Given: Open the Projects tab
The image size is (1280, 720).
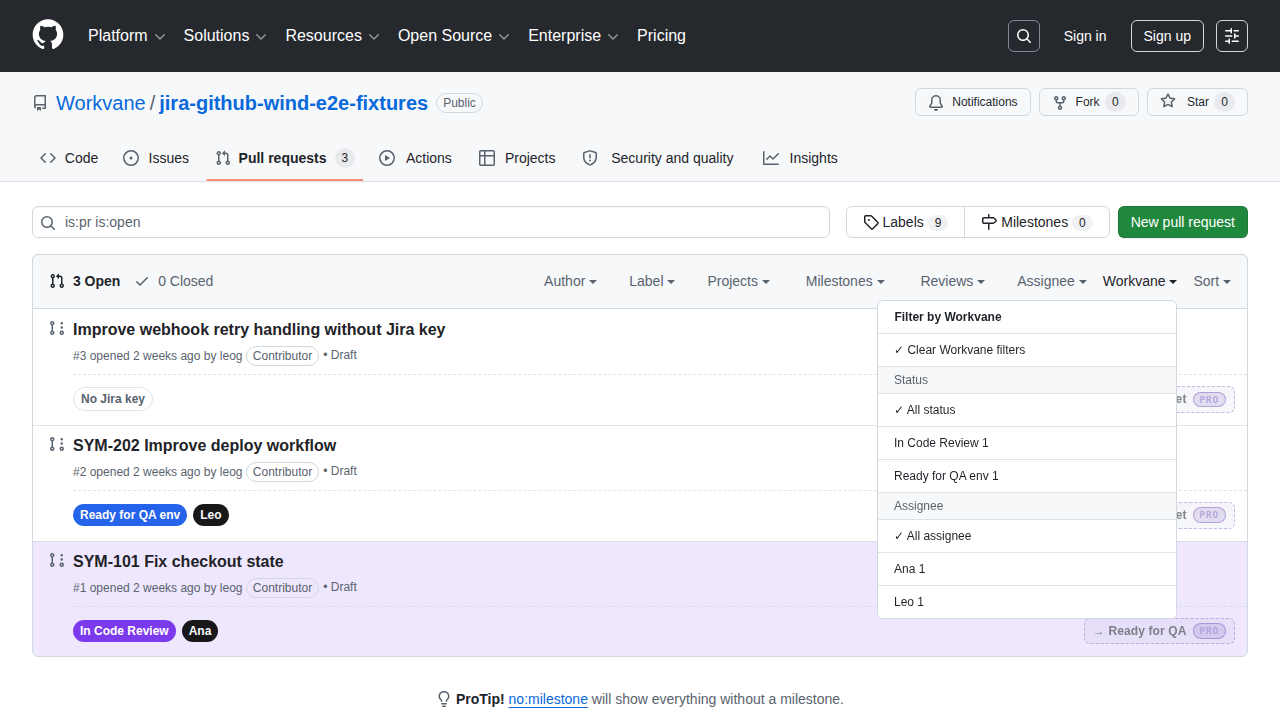Looking at the screenshot, I should [517, 158].
